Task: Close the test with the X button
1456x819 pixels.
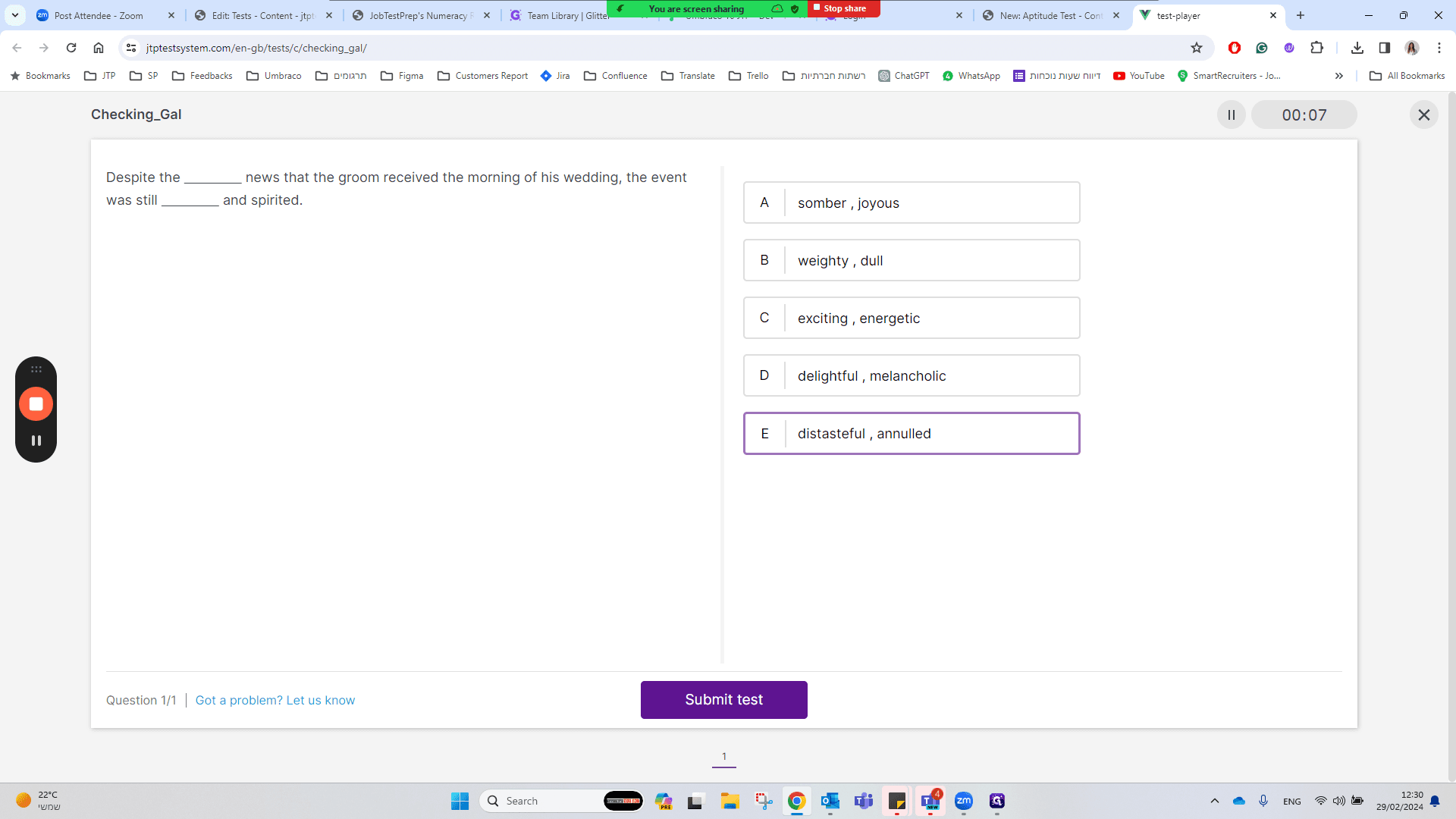Action: click(x=1423, y=115)
